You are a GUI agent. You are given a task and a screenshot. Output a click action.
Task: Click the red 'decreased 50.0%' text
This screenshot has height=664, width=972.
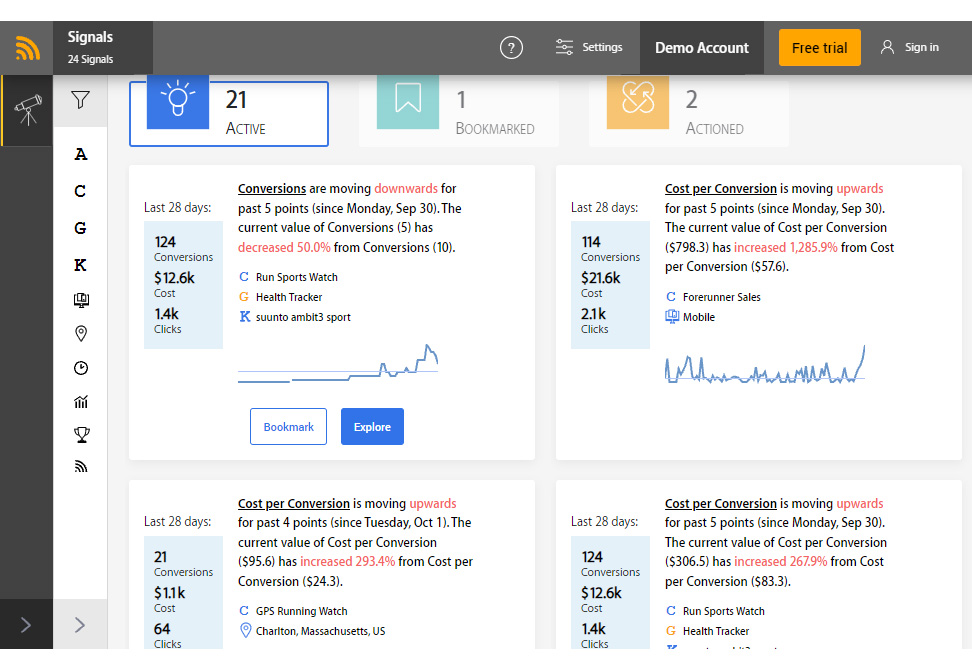(284, 247)
